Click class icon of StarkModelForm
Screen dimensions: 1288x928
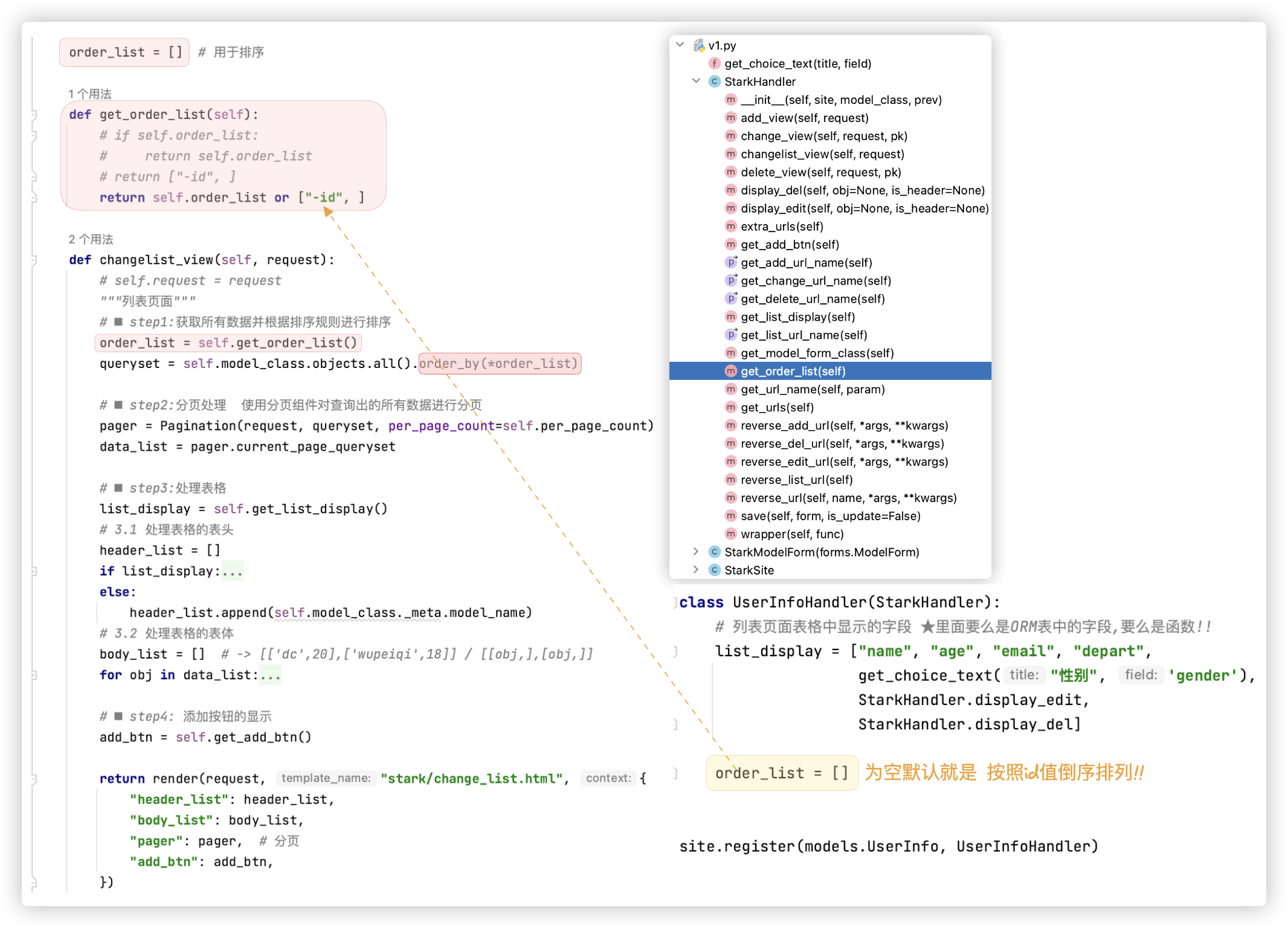coord(715,552)
